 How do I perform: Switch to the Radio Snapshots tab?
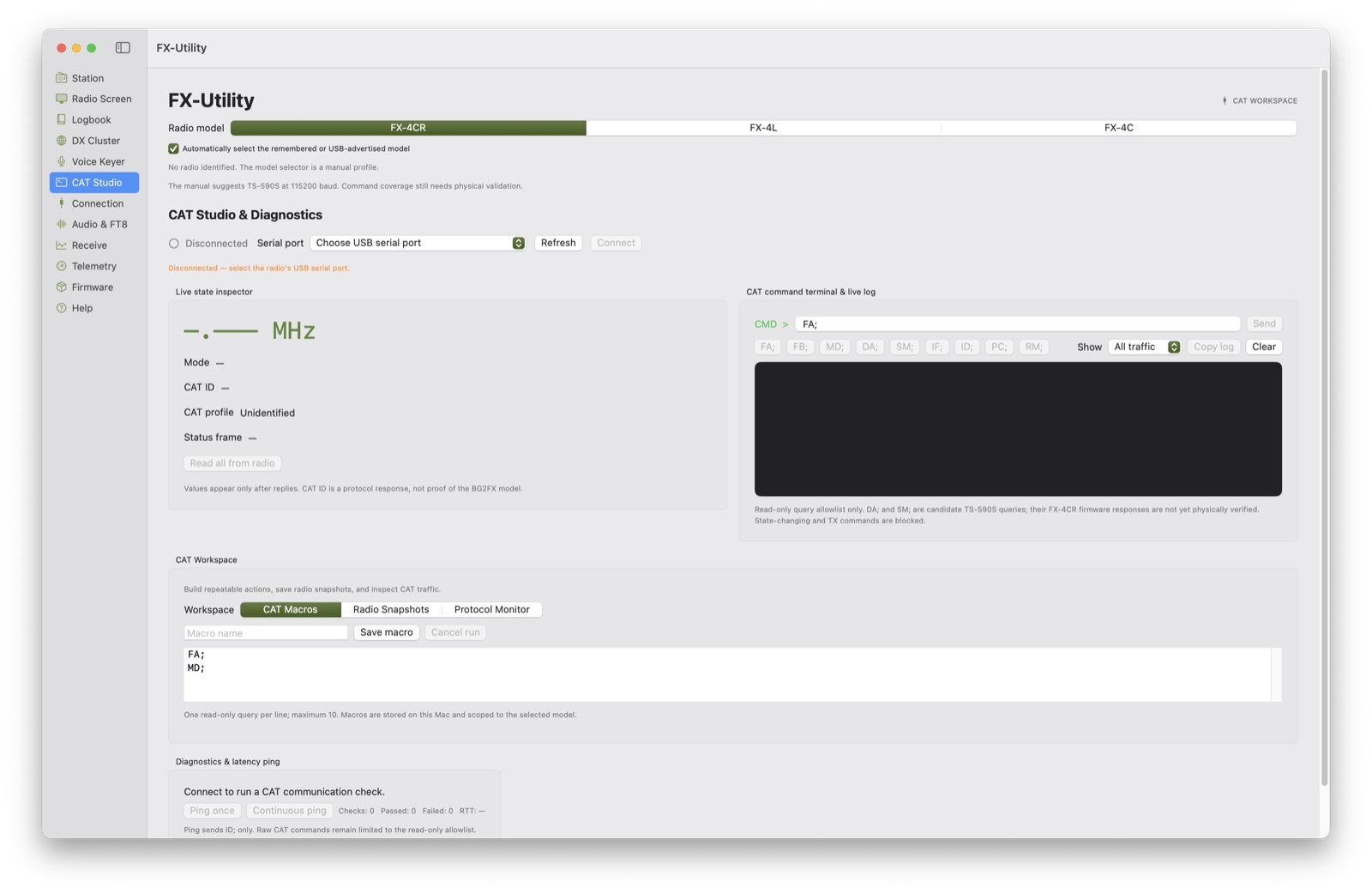coord(391,609)
